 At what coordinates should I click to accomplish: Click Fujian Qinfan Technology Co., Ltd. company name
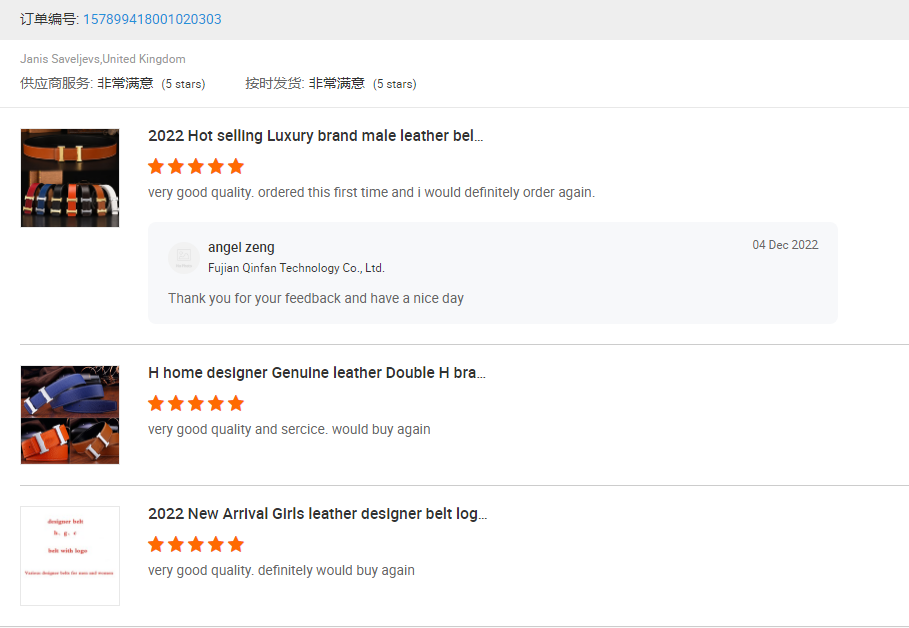pyautogui.click(x=296, y=268)
